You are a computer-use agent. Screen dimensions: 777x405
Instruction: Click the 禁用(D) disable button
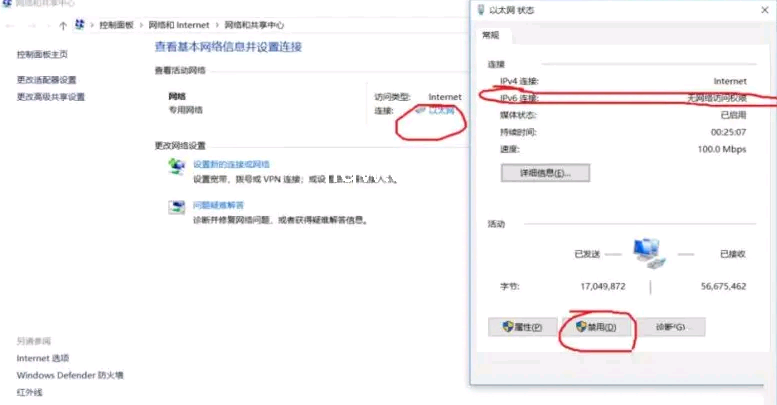pyautogui.click(x=596, y=327)
